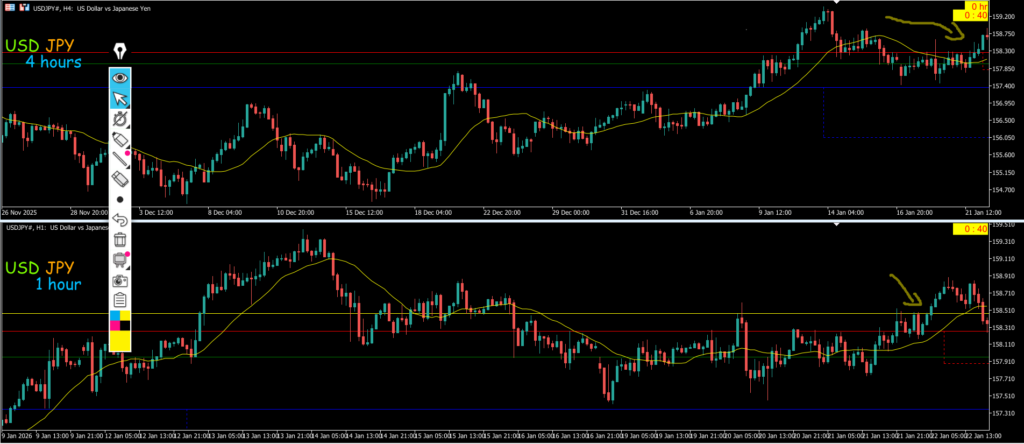Click the black dot brush size
The image size is (1024, 444).
coord(120,198)
